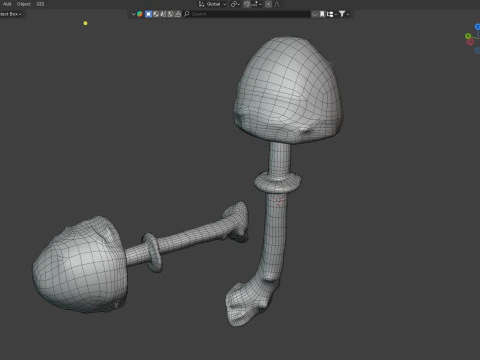Click the proportional falloff curve icon
Image resolution: width=480 pixels, height=360 pixels.
(277, 4)
